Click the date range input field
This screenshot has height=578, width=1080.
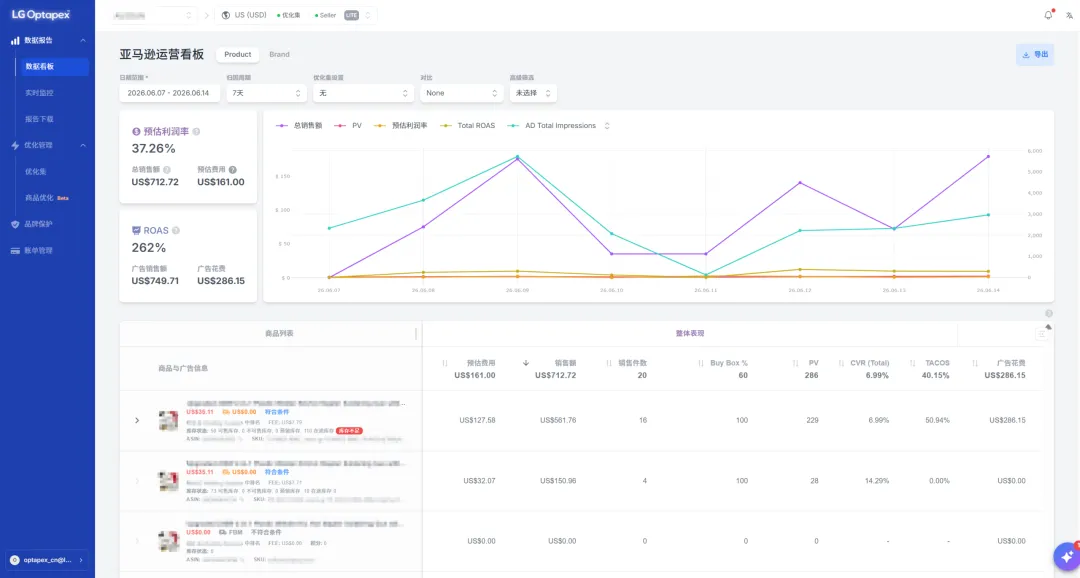point(169,93)
